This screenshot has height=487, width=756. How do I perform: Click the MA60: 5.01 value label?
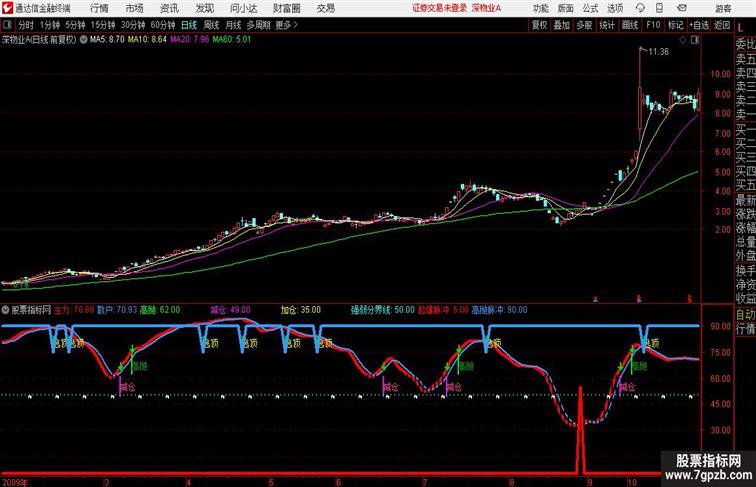[232, 40]
